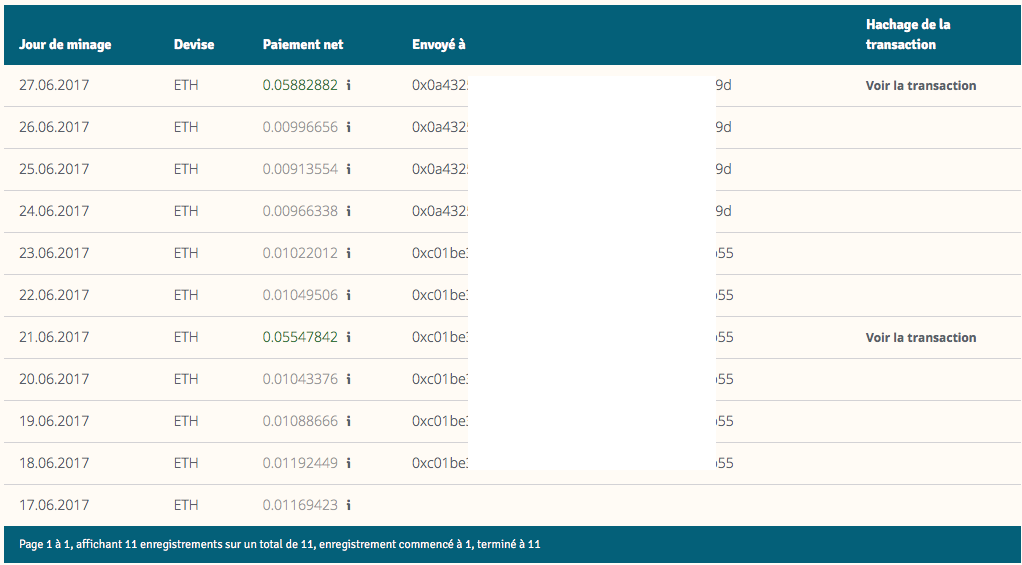Sort by Jour de minage column
1022x565 pixels.
(65, 44)
